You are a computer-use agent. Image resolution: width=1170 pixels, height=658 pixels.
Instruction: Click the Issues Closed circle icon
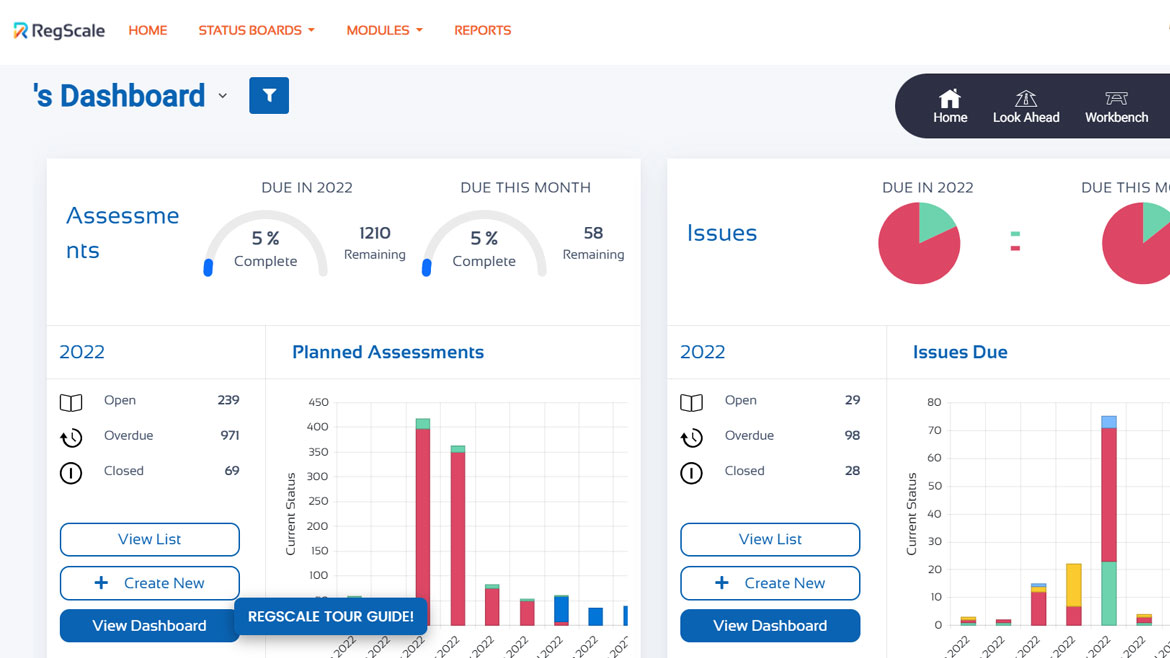(691, 472)
